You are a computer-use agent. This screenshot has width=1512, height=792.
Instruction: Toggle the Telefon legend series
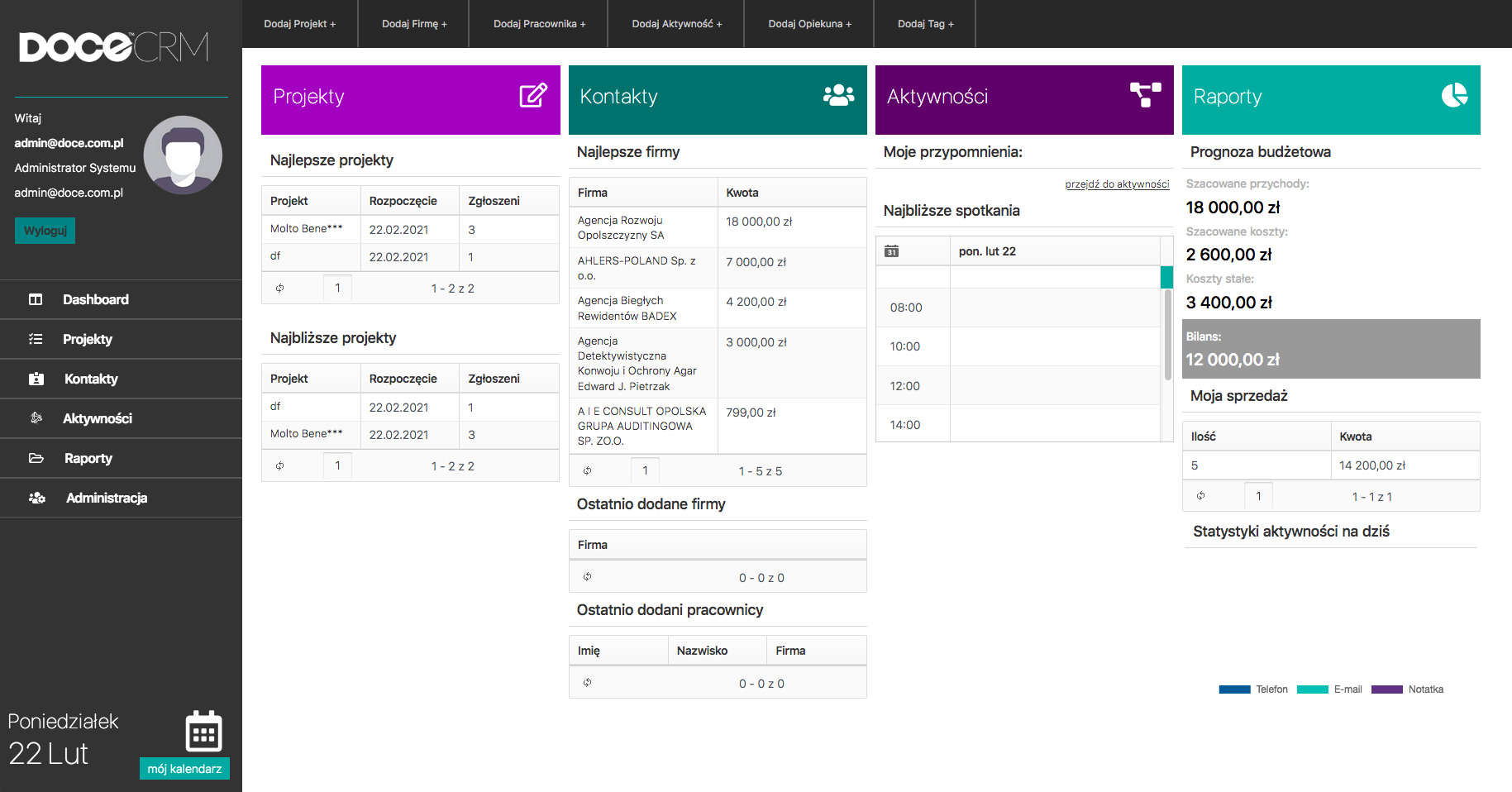(x=1252, y=689)
